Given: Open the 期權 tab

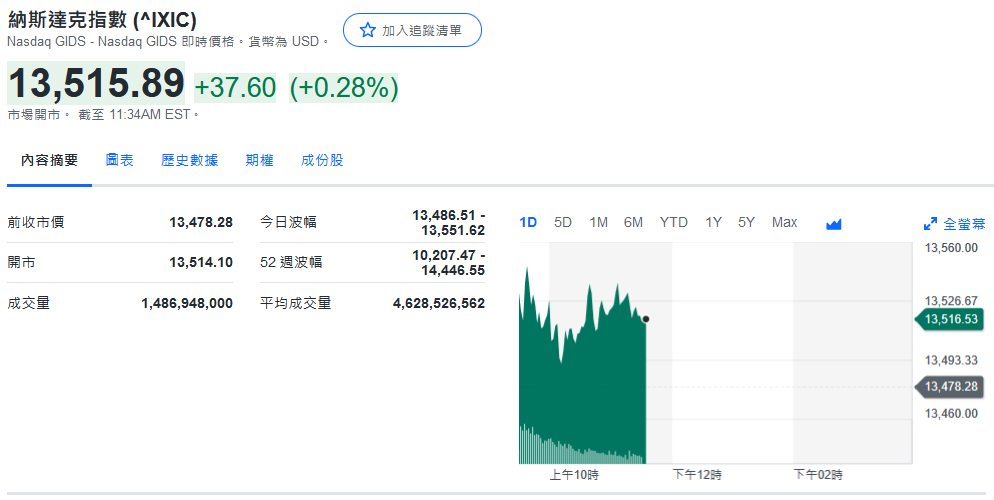Looking at the screenshot, I should pyautogui.click(x=259, y=160).
